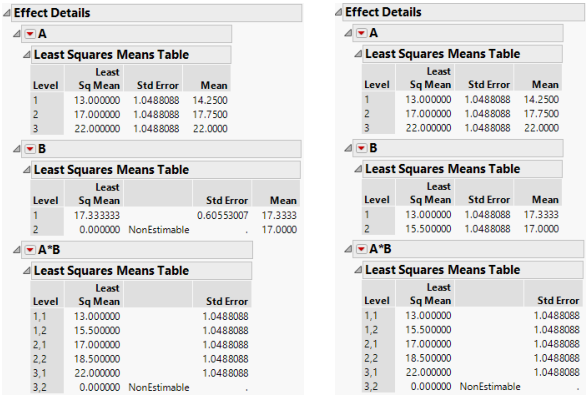Viewport: 588px width, 396px height.
Task: Click 14.2500 mean in left A table
Action: [x=210, y=100]
